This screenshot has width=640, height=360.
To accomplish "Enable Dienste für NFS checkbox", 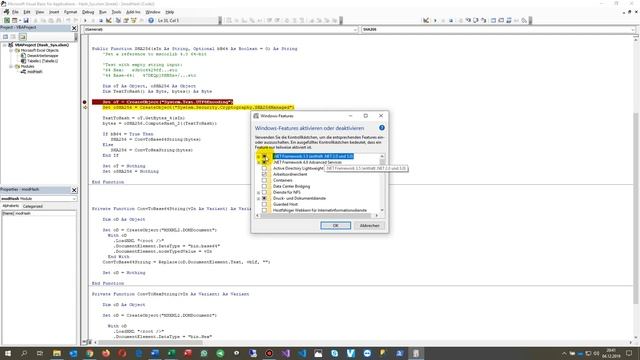I will 264,192.
